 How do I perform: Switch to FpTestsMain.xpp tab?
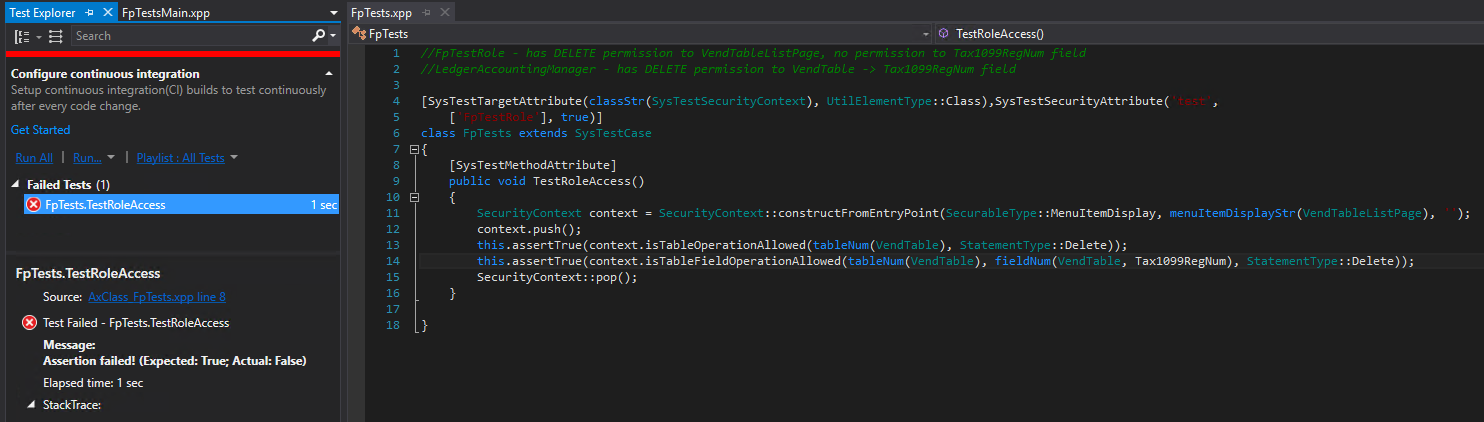tap(166, 13)
